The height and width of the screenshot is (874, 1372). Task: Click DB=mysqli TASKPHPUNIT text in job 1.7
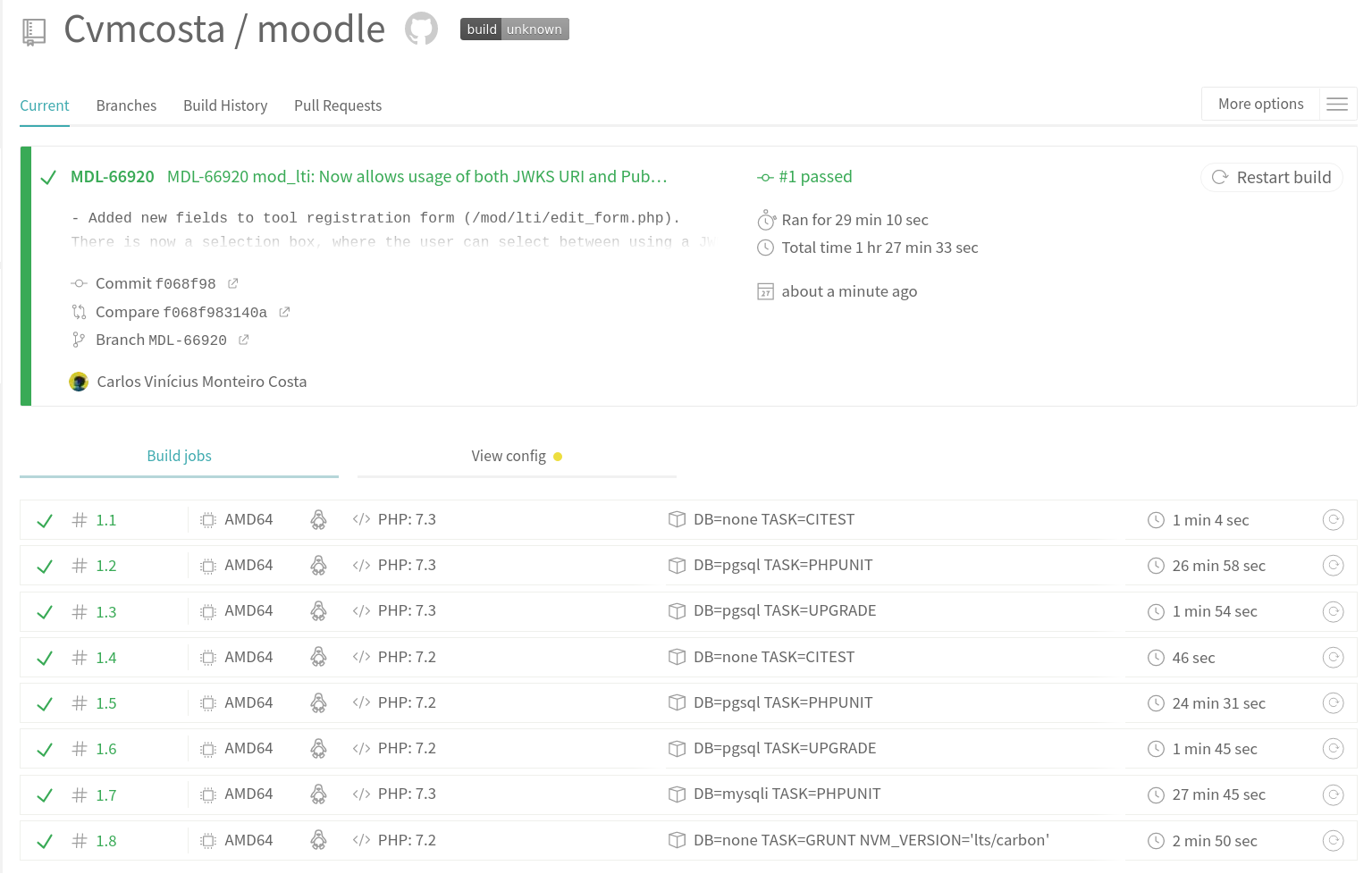787,794
